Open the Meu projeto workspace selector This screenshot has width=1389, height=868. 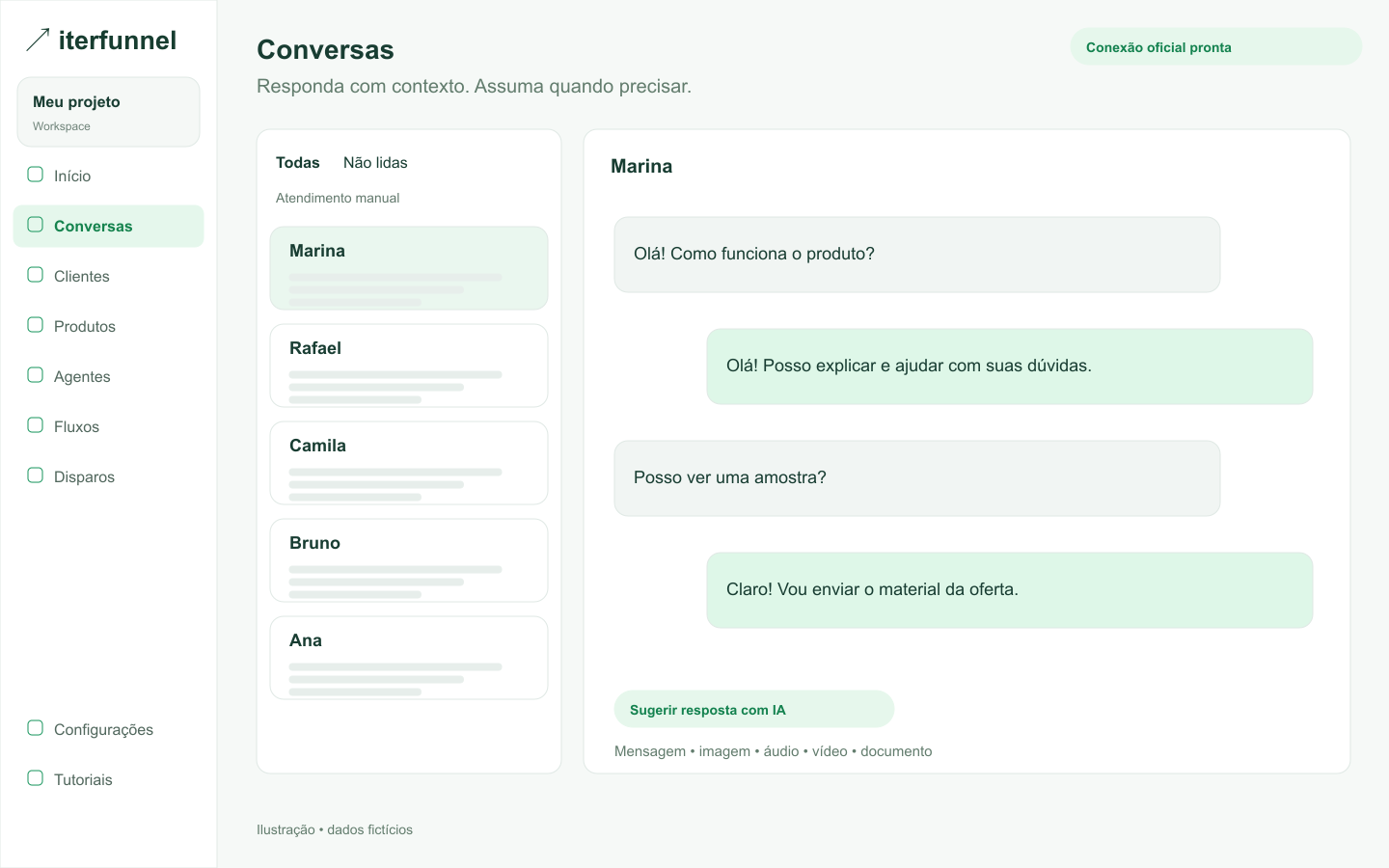tap(108, 112)
